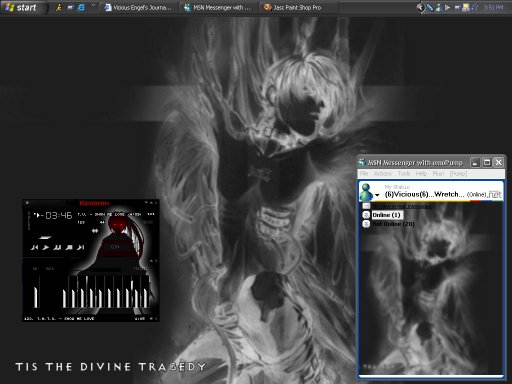Open the Actions menu in MSN Messenger
The height and width of the screenshot is (384, 512).
tap(383, 174)
